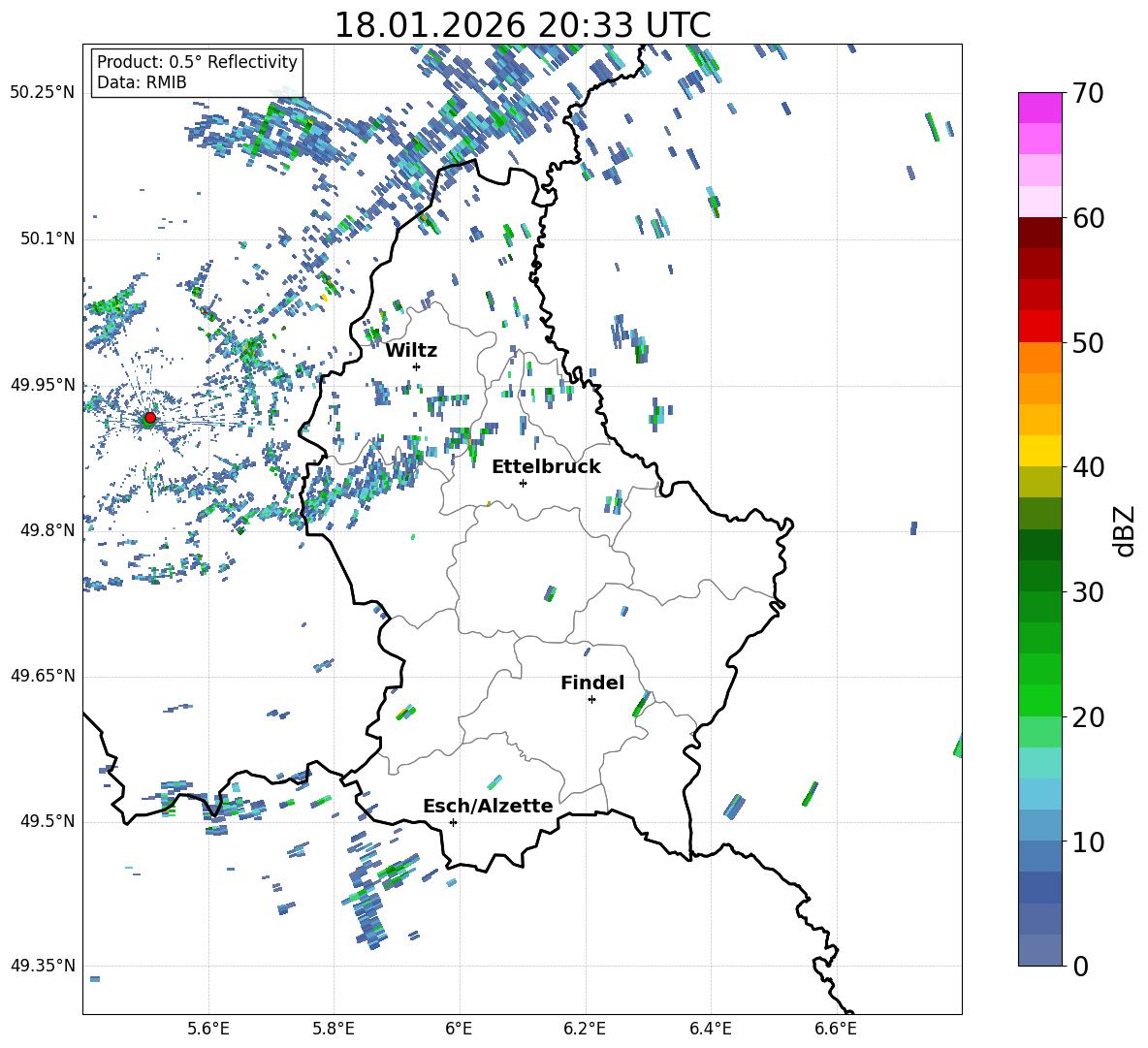Click the red radar site marker
1148x1048 pixels.
point(150,417)
